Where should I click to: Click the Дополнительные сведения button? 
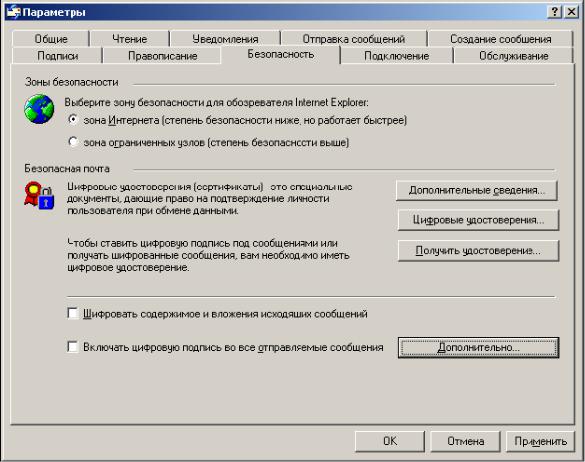pyautogui.click(x=477, y=190)
